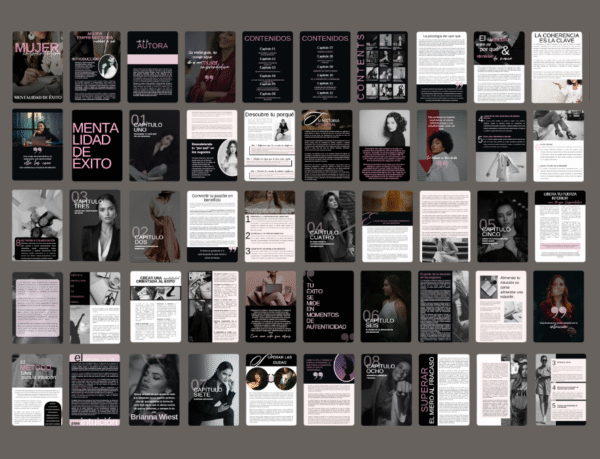Open the Libera Tu Fuerza Interior page
The height and width of the screenshot is (459, 600).
tap(559, 226)
